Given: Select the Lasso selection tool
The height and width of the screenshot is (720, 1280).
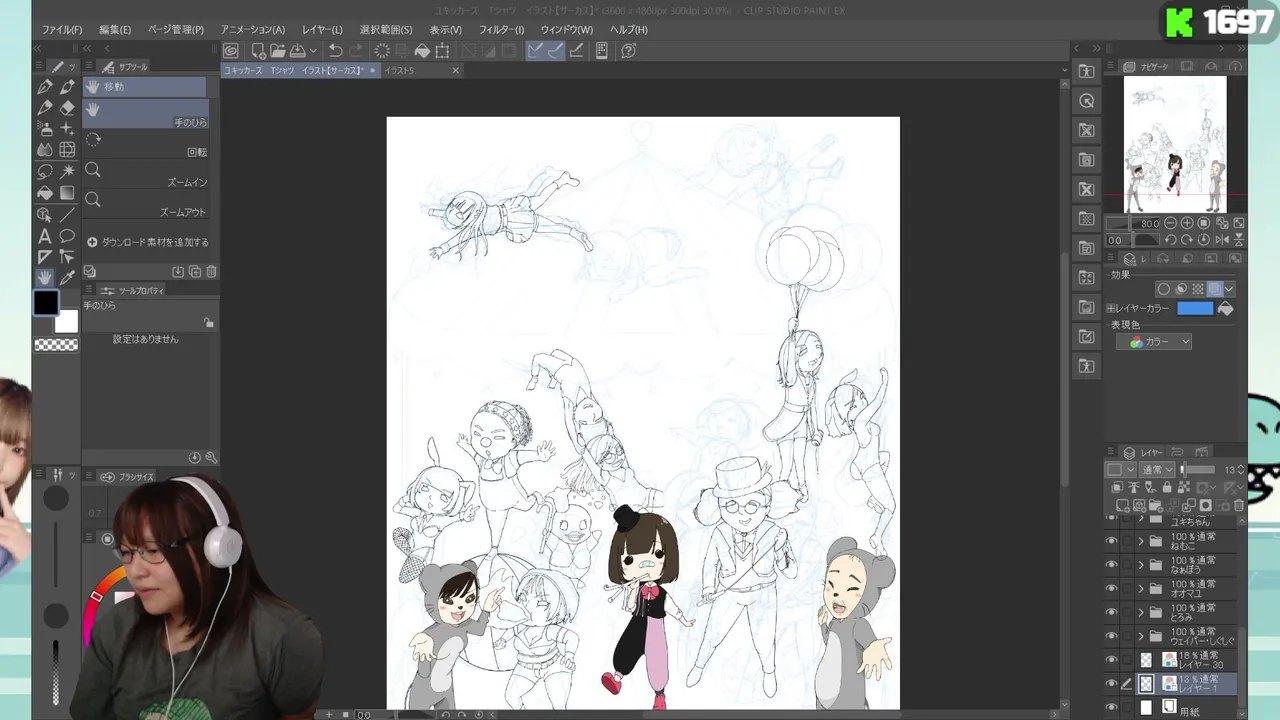Looking at the screenshot, I should point(45,172).
